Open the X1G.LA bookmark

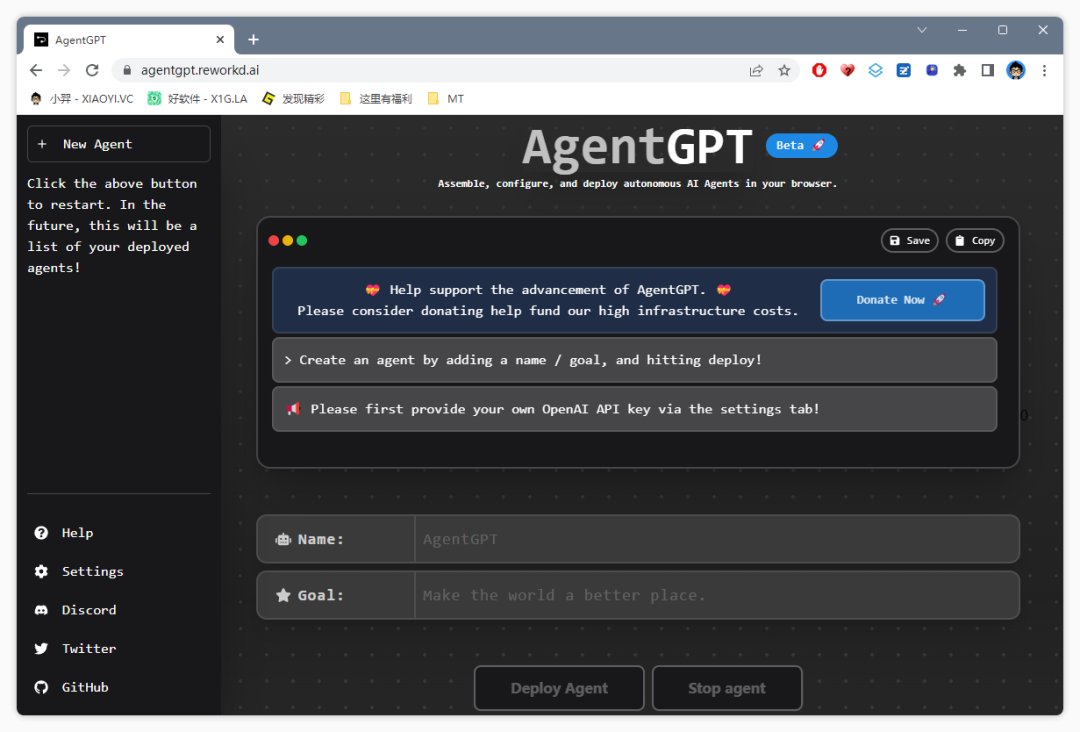click(198, 99)
